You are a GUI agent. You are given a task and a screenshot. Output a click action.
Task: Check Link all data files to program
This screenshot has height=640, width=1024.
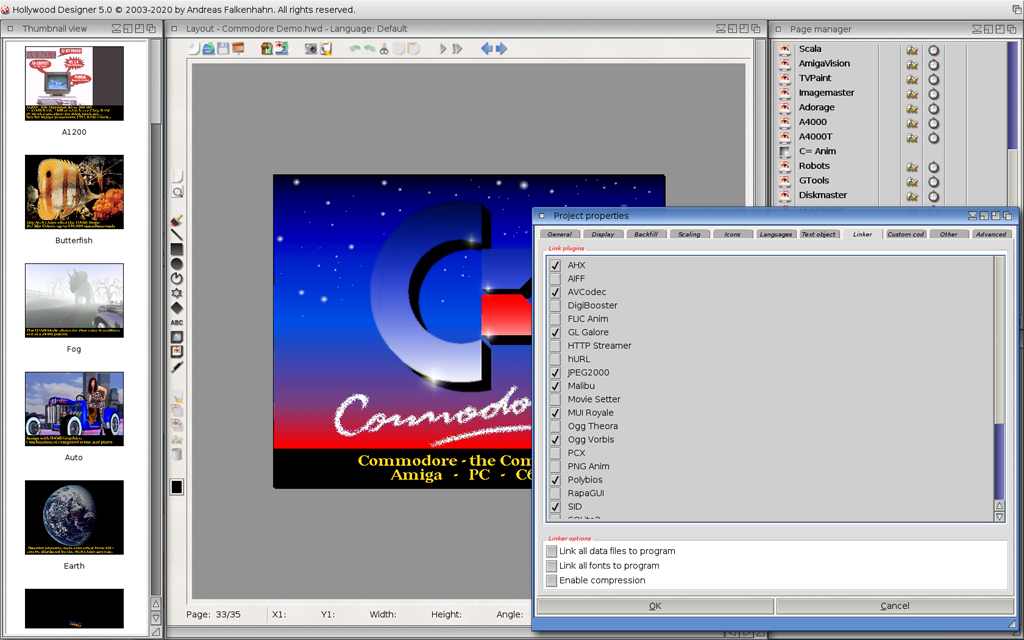click(552, 551)
